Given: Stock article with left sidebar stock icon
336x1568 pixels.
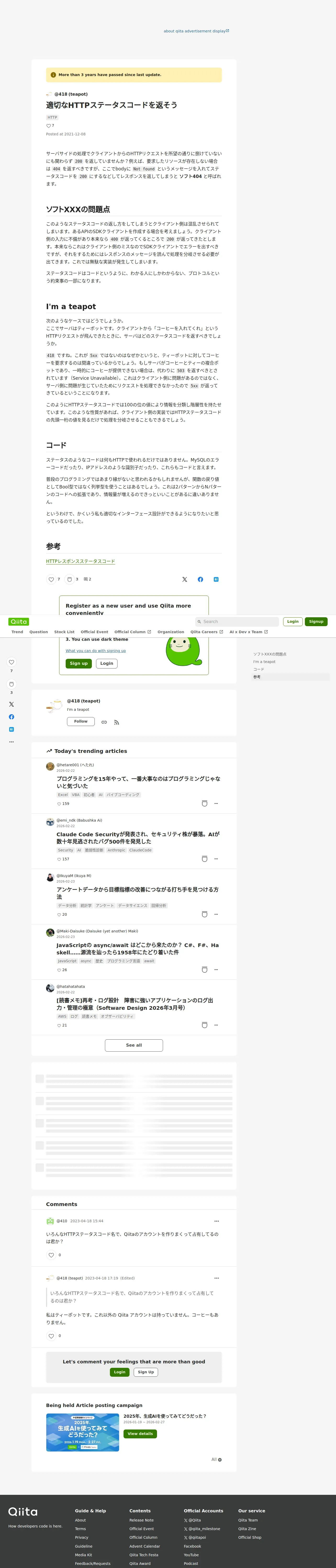Looking at the screenshot, I should click(11, 684).
